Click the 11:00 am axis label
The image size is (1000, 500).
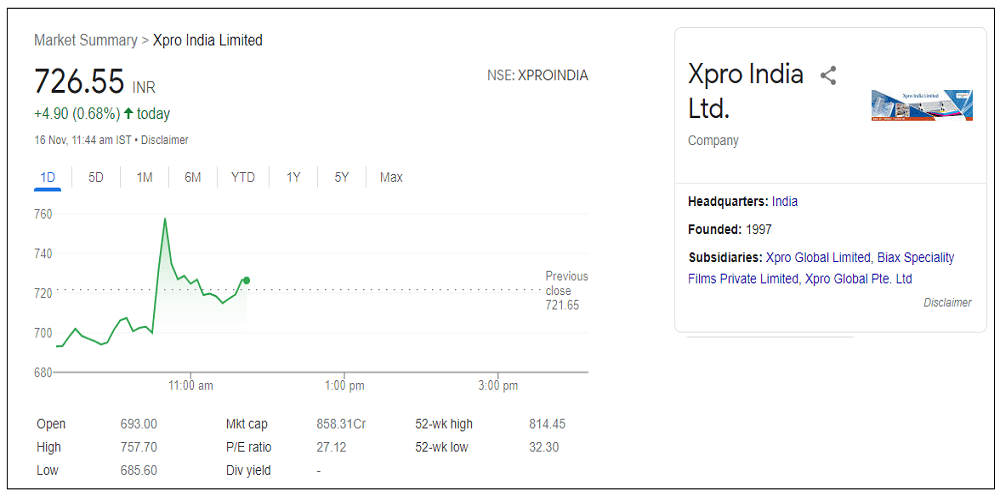coord(191,386)
